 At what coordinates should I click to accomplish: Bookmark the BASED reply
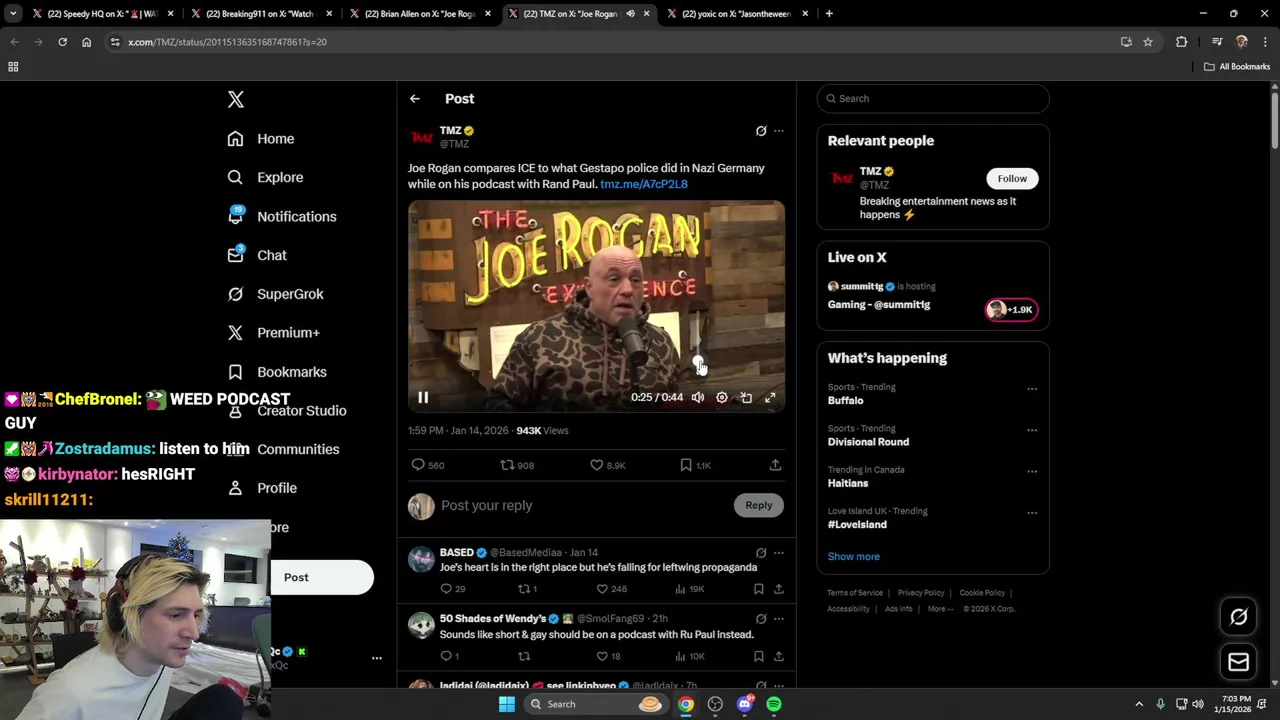759,589
